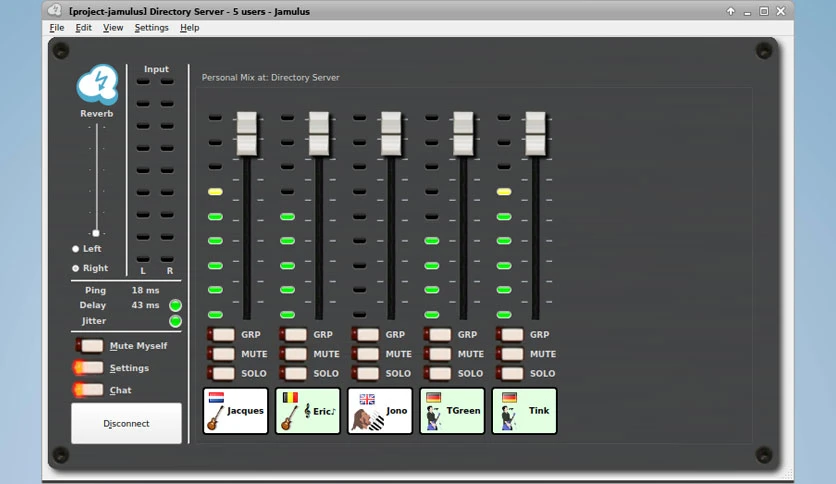Click TGreen's musician icon
The image size is (836, 484).
pyautogui.click(x=433, y=418)
